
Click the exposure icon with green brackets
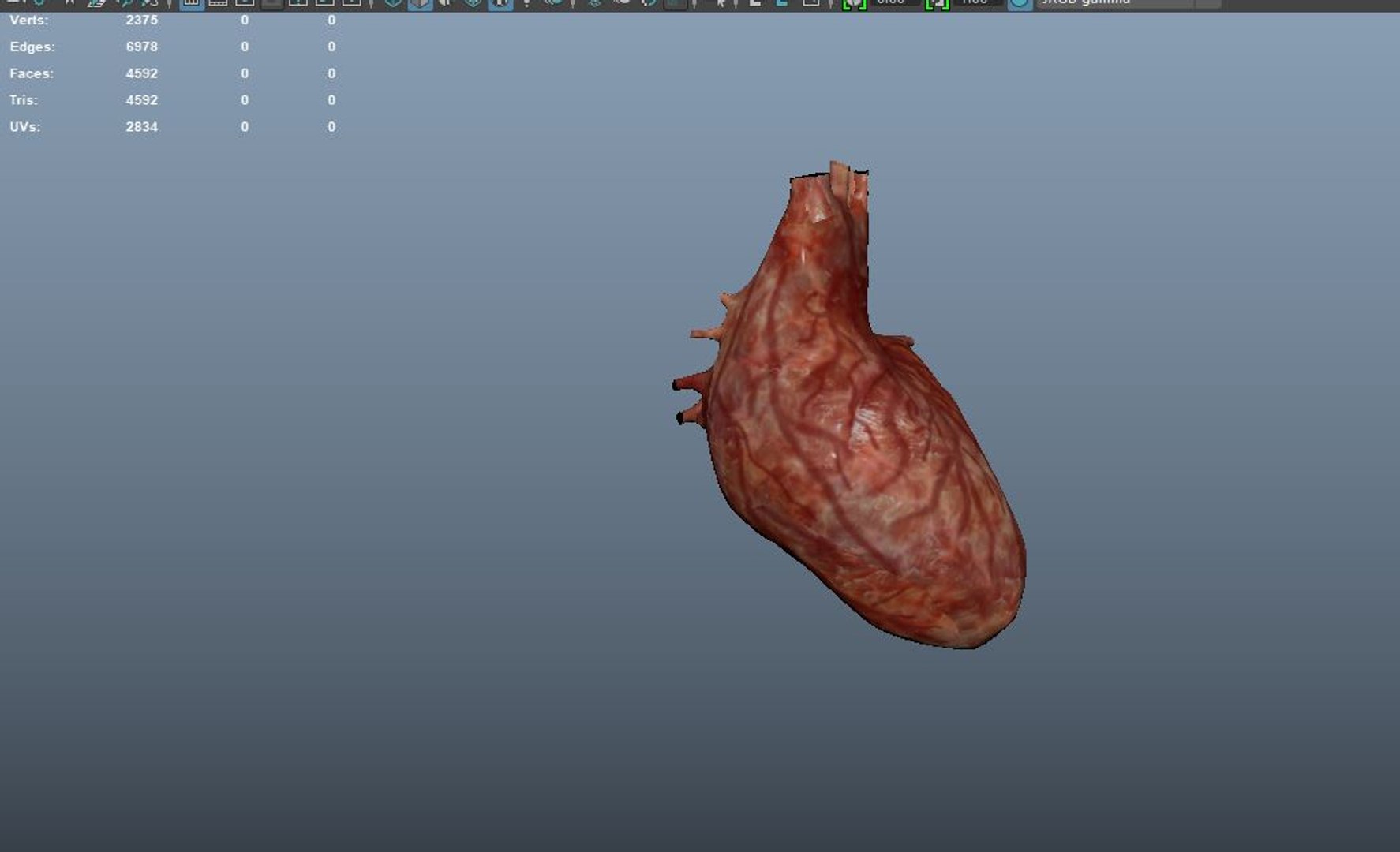[854, 3]
